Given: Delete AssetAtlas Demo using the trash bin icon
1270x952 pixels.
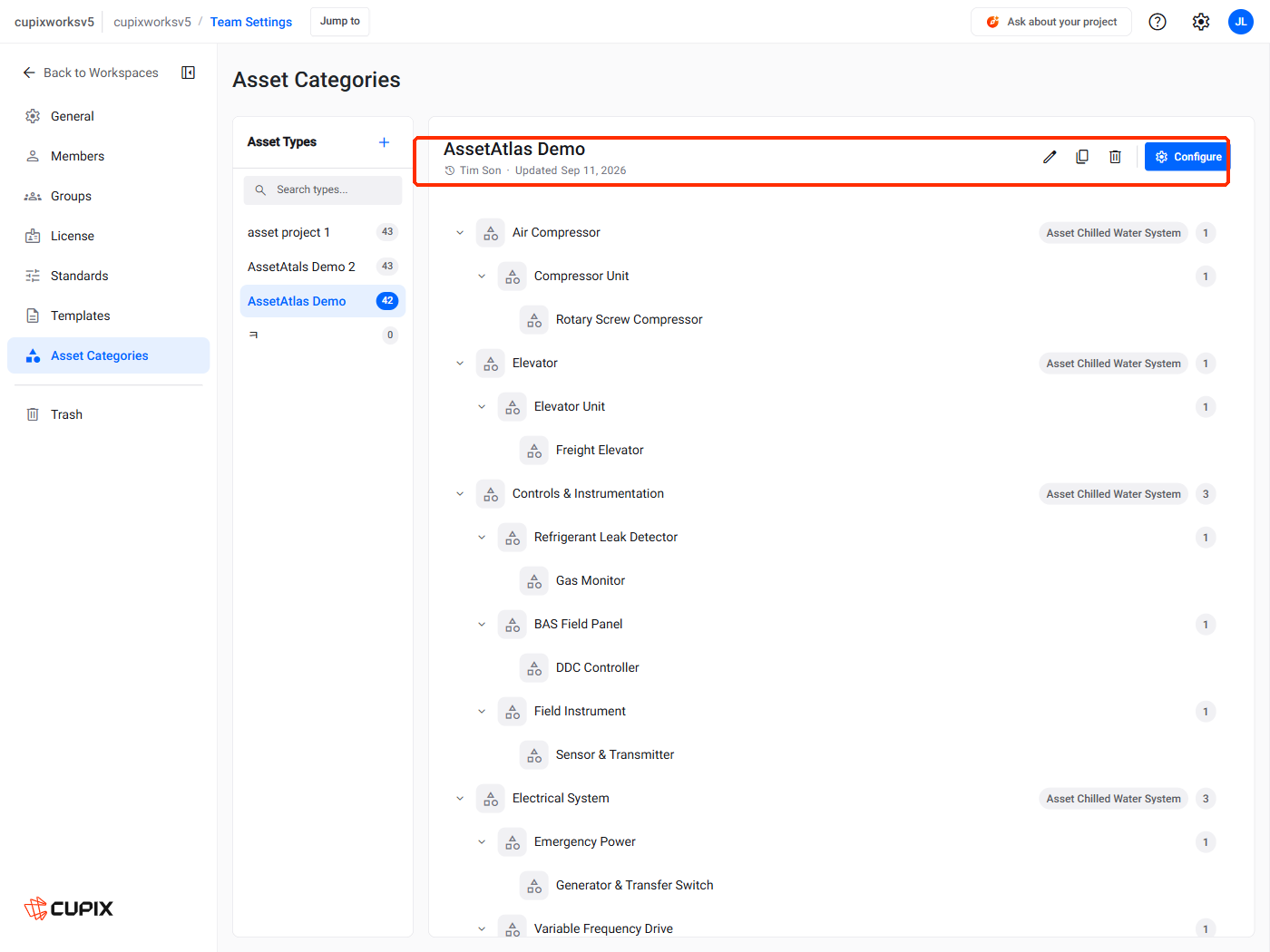Looking at the screenshot, I should click(x=1115, y=157).
